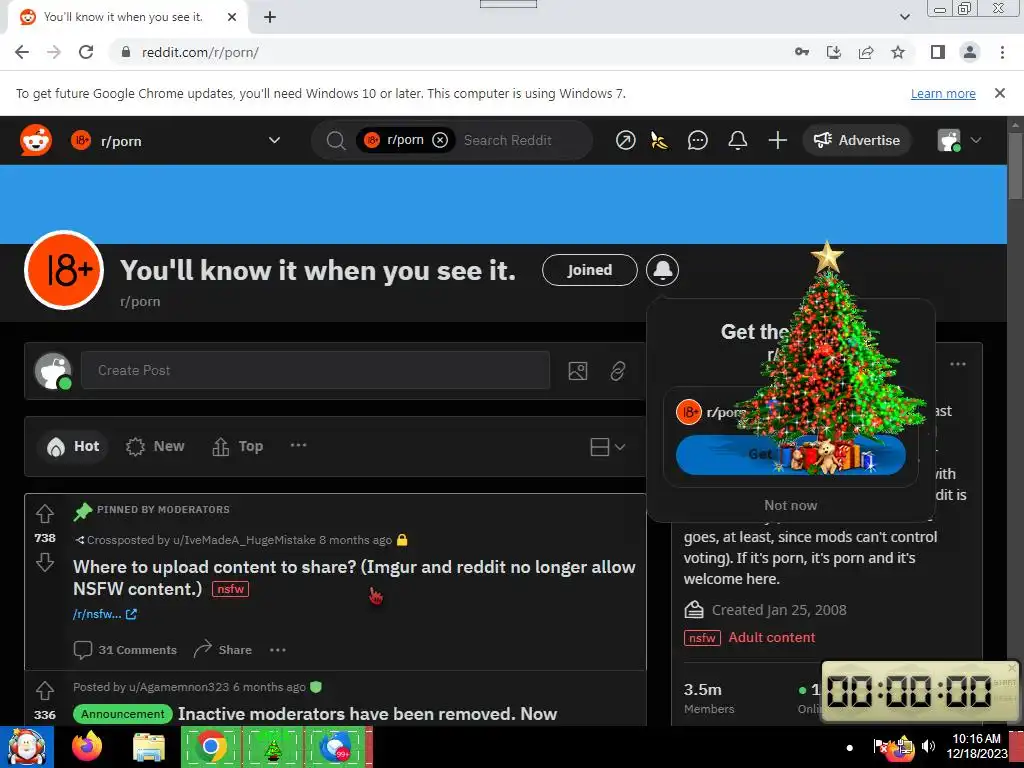
Task: Open notifications bell in Reddit header
Action: 738,140
